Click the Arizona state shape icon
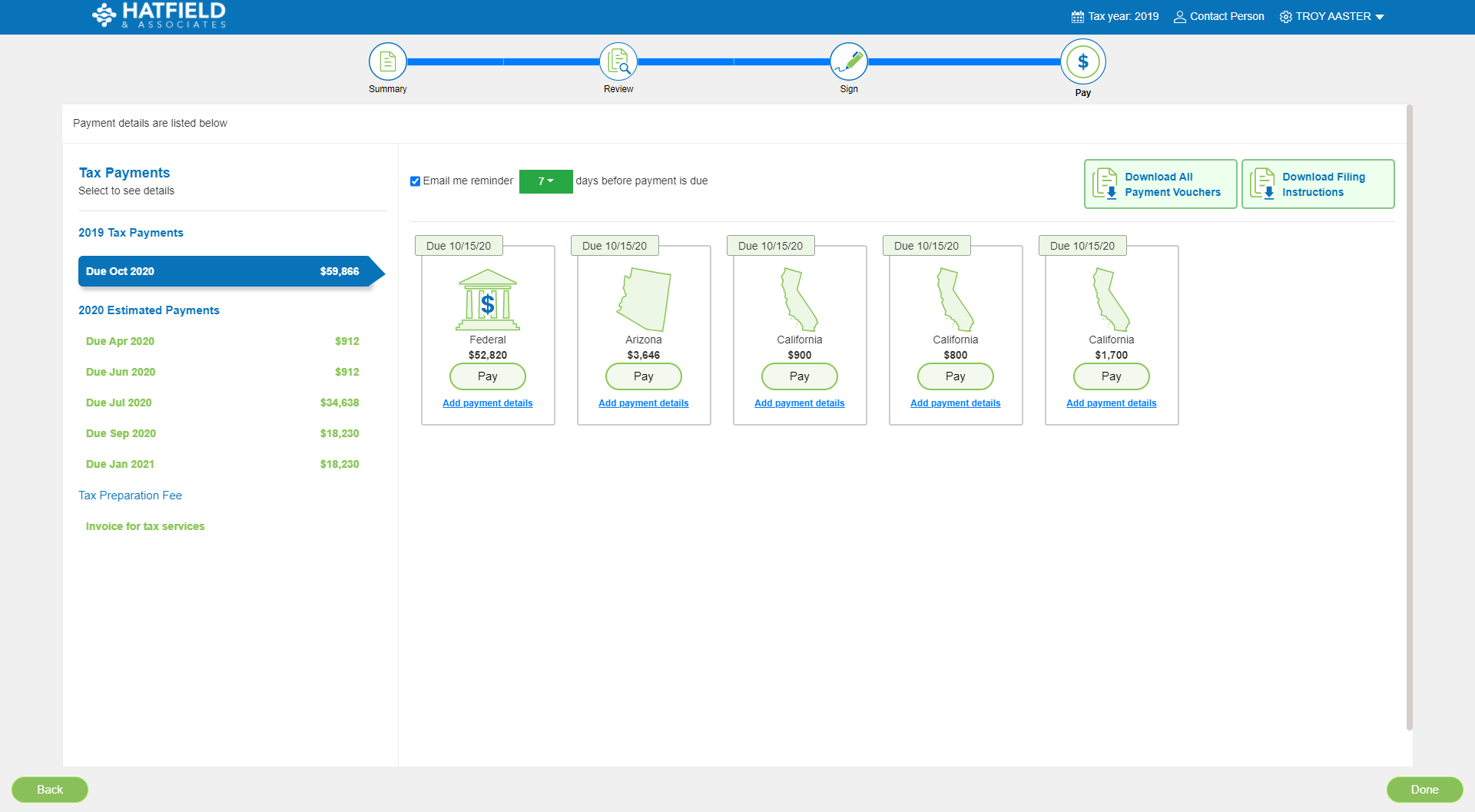Viewport: 1475px width, 812px height. (644, 300)
